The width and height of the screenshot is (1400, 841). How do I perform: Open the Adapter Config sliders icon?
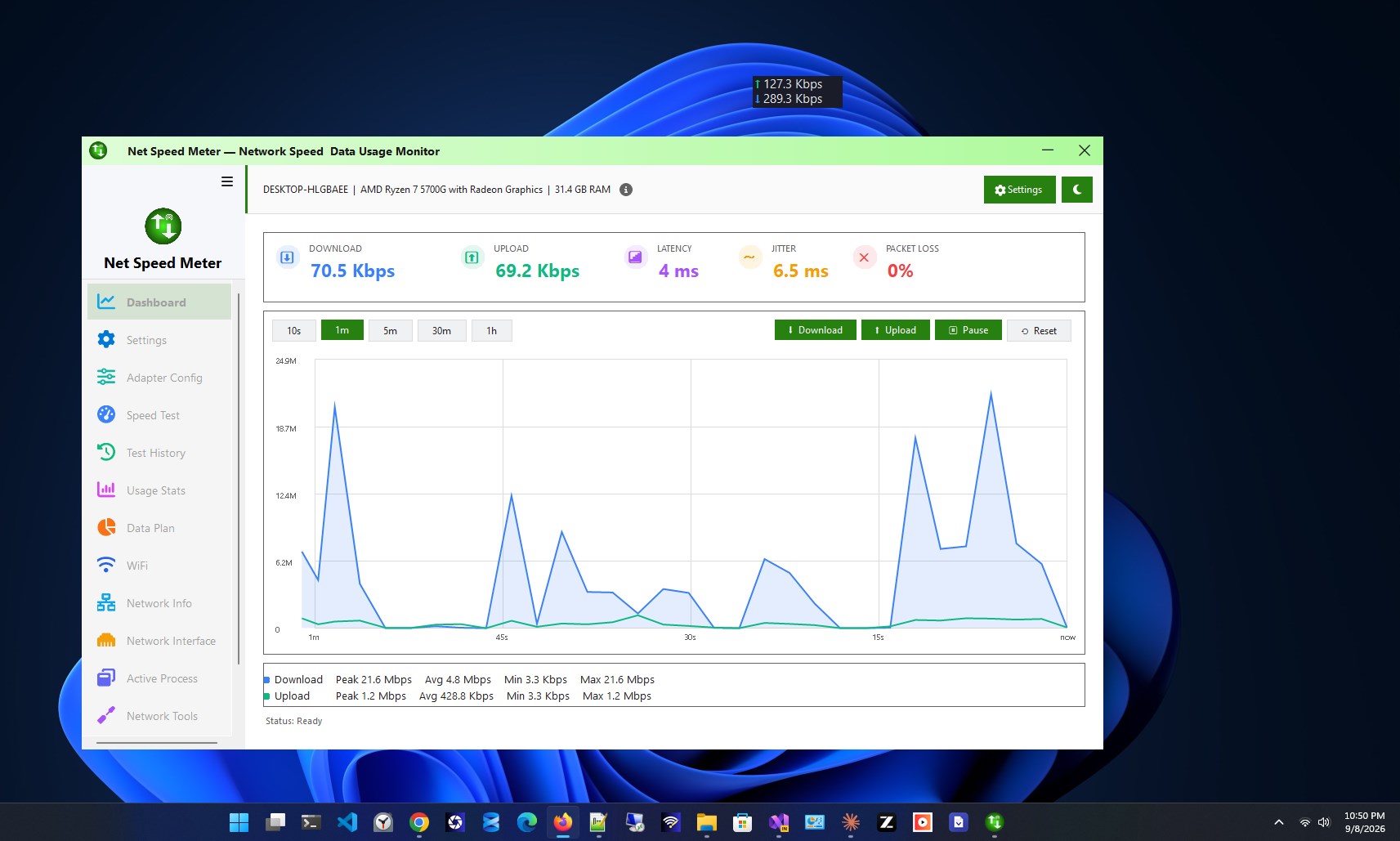pyautogui.click(x=106, y=378)
